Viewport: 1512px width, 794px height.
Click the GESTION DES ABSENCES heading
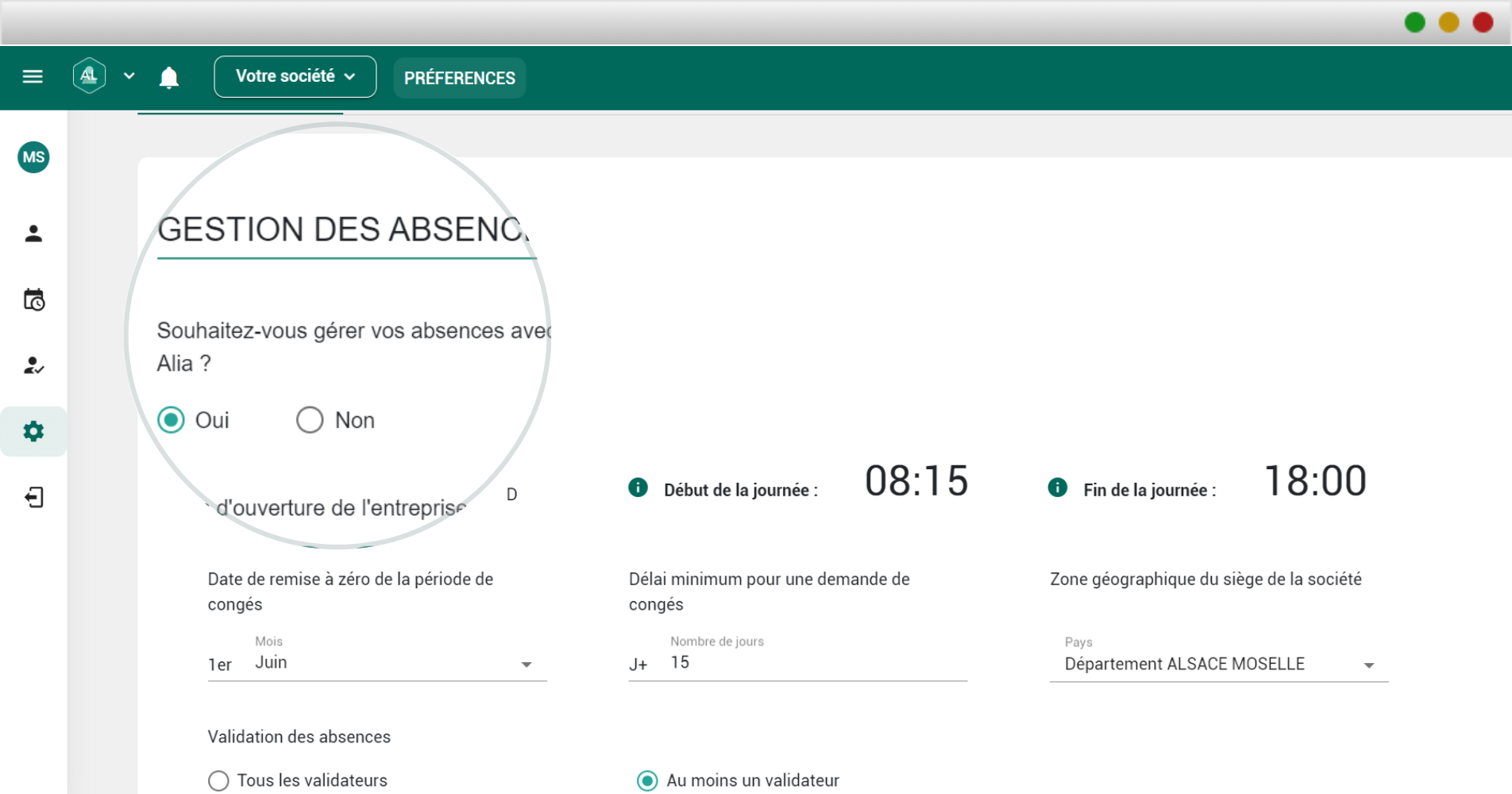pyautogui.click(x=343, y=229)
